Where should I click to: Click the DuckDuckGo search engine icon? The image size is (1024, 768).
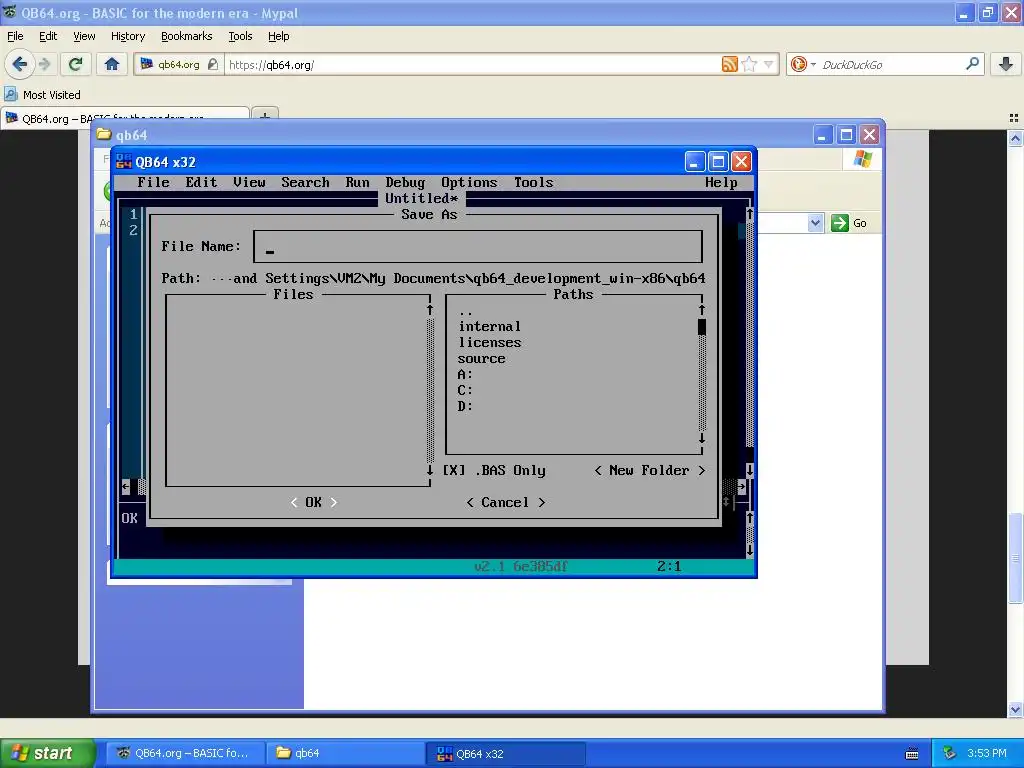click(x=797, y=64)
